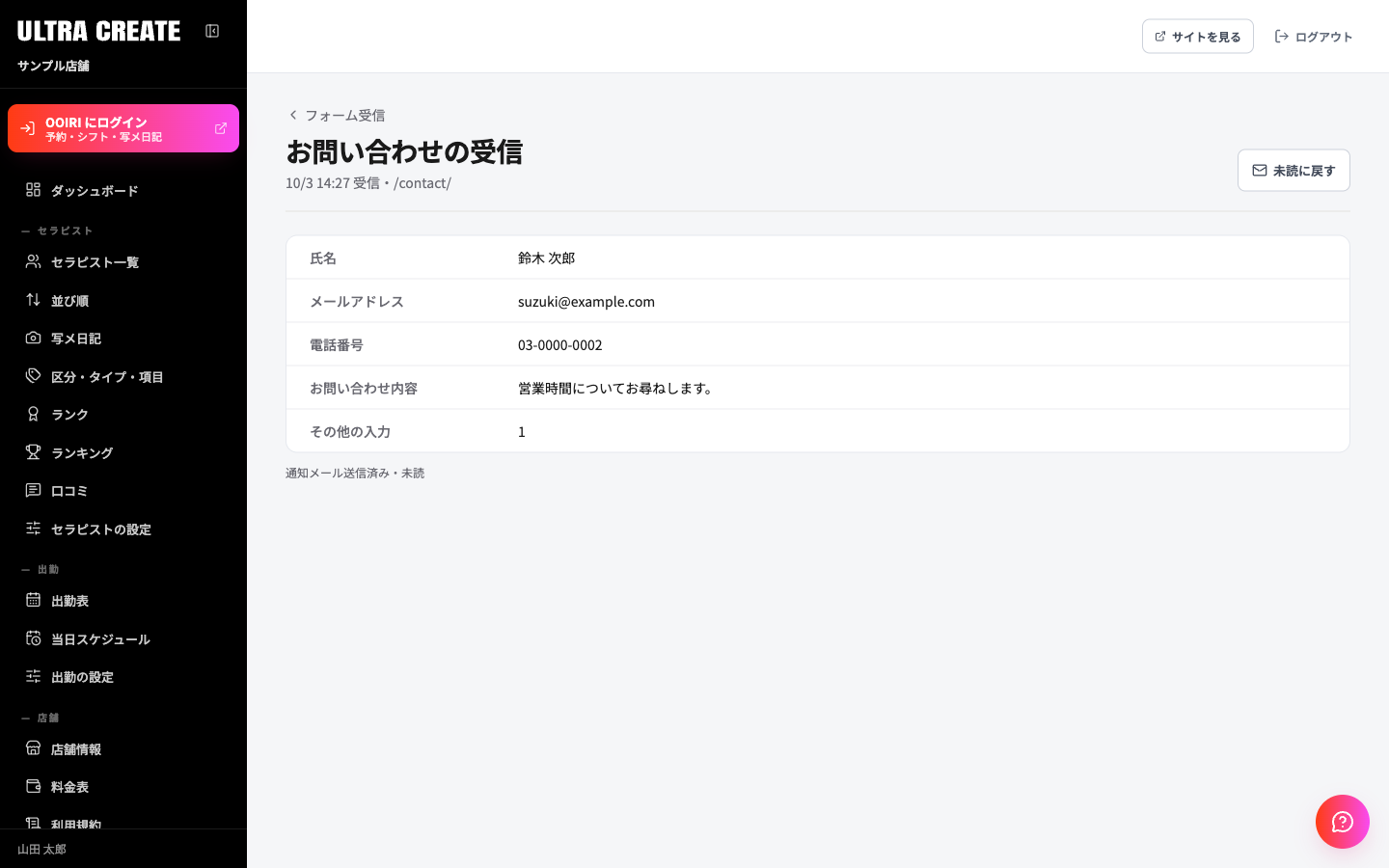Go to セラピスト一覧 in sidebar
The width and height of the screenshot is (1389, 868).
(x=123, y=262)
